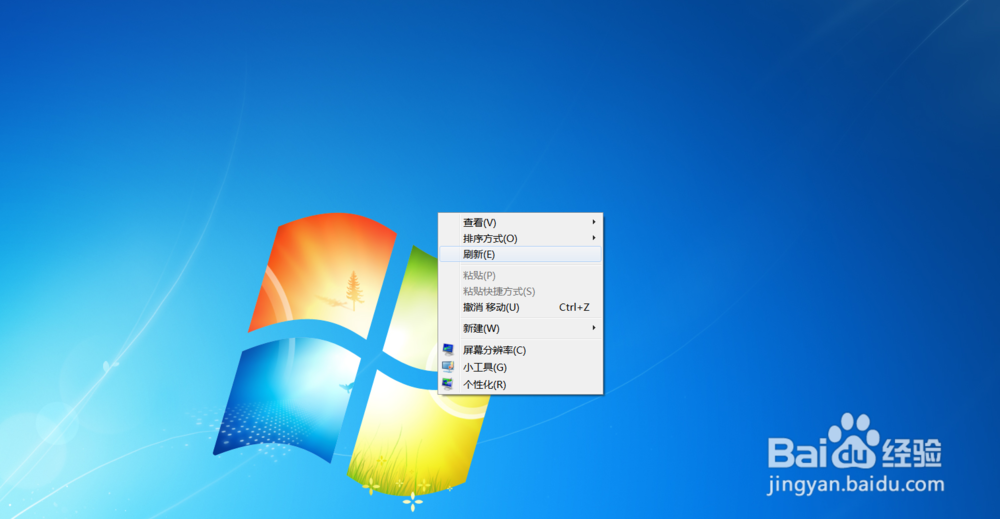Open 小工具(G) gadgets entry
Image resolution: width=1000 pixels, height=519 pixels.
(520, 367)
